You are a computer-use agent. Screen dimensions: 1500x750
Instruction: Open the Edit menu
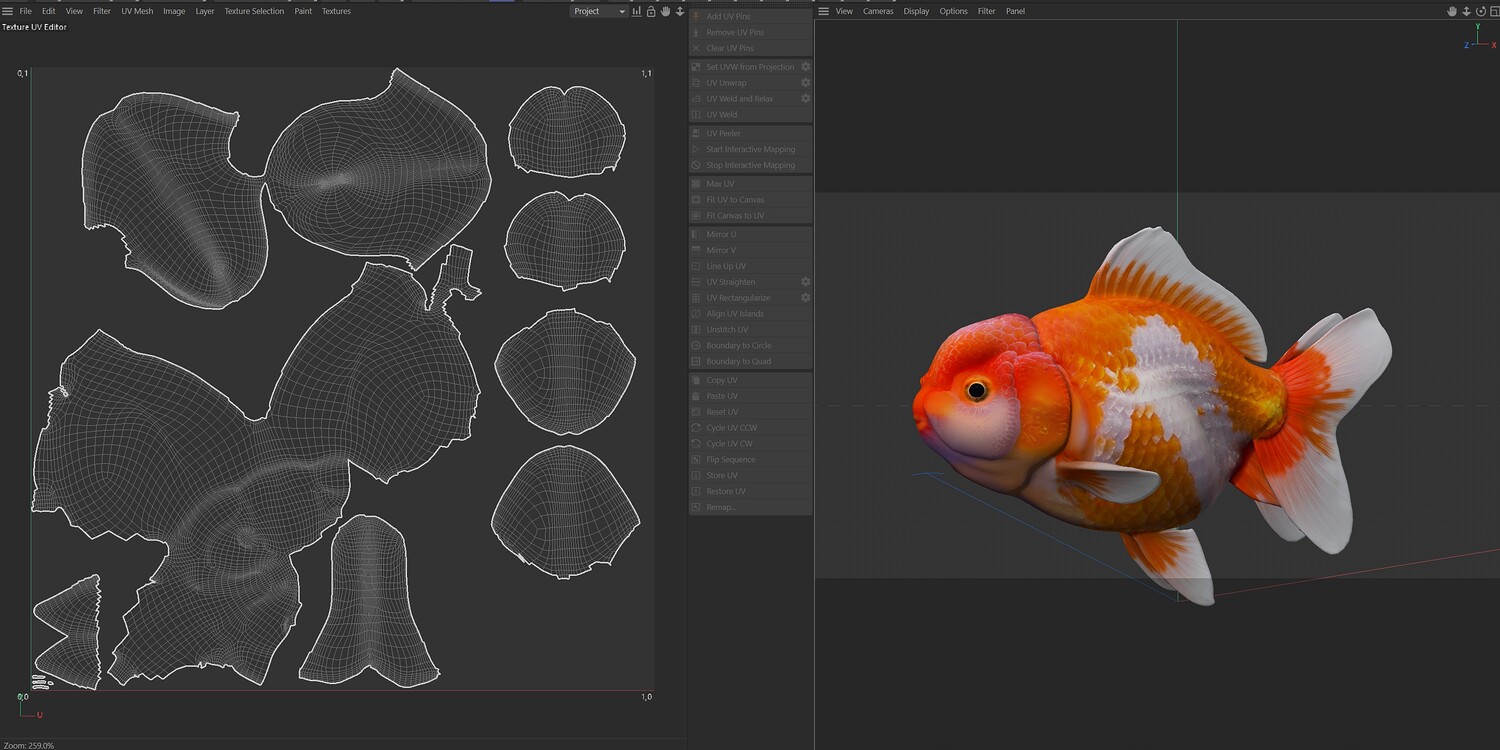[49, 11]
